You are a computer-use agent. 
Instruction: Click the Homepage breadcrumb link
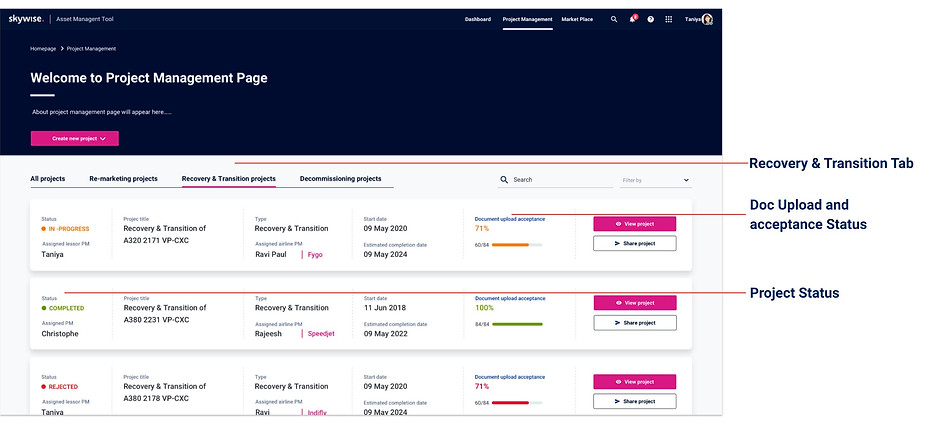43,49
